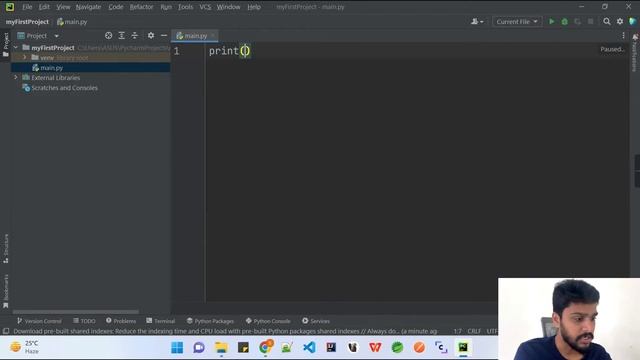Open the user account icon dropdown
The height and width of the screenshot is (360, 640).
click(477, 22)
